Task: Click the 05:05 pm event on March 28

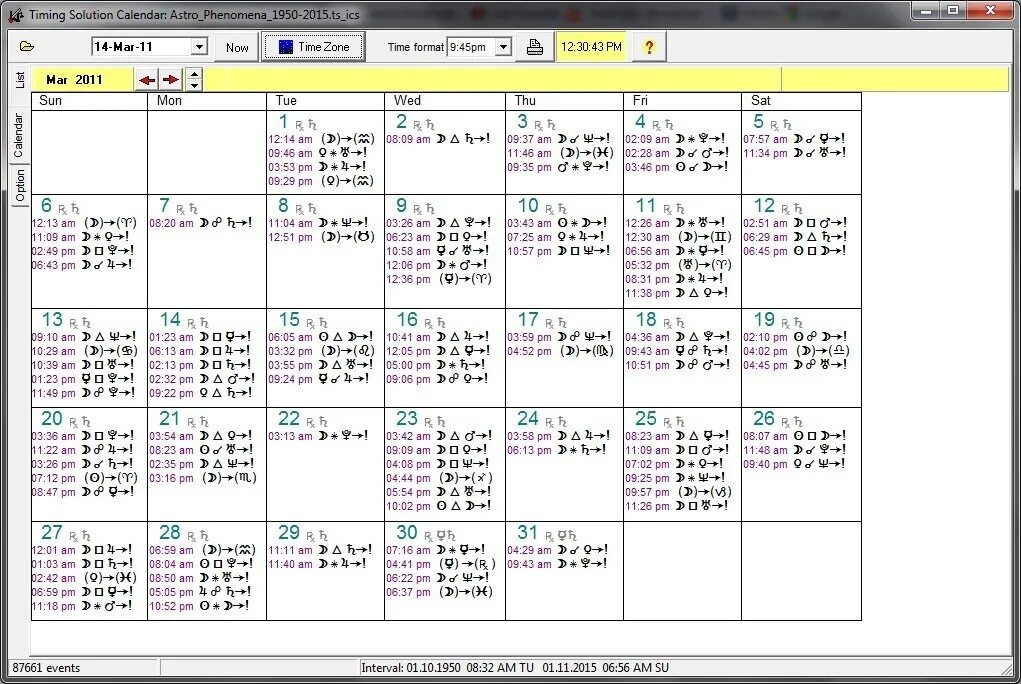Action: pos(201,591)
